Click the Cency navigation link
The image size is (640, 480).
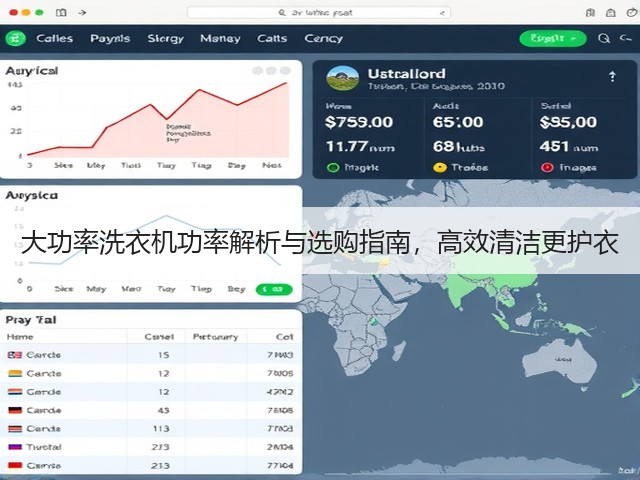pyautogui.click(x=323, y=38)
